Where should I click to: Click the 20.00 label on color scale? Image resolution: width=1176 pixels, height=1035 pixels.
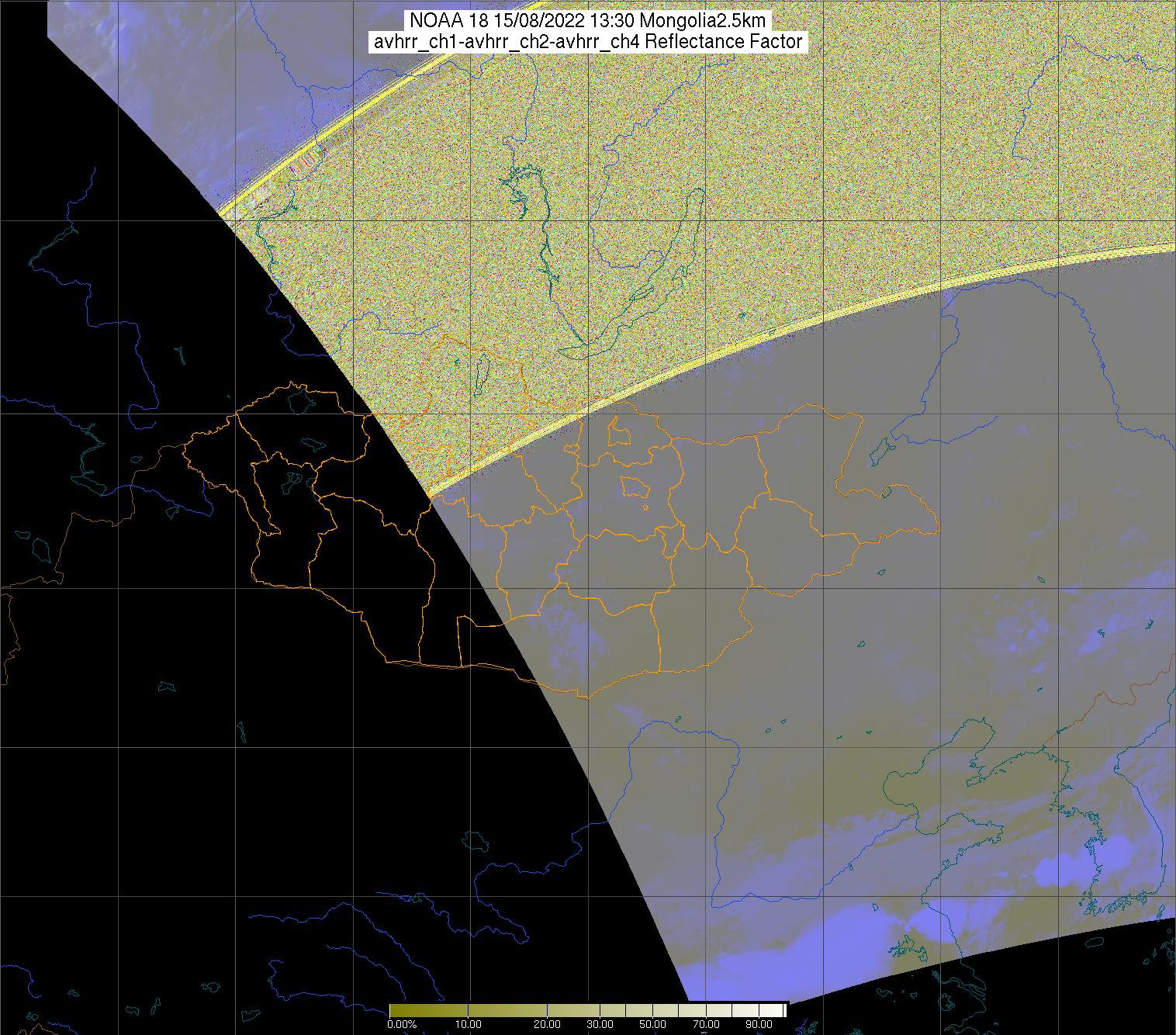pos(548,1024)
